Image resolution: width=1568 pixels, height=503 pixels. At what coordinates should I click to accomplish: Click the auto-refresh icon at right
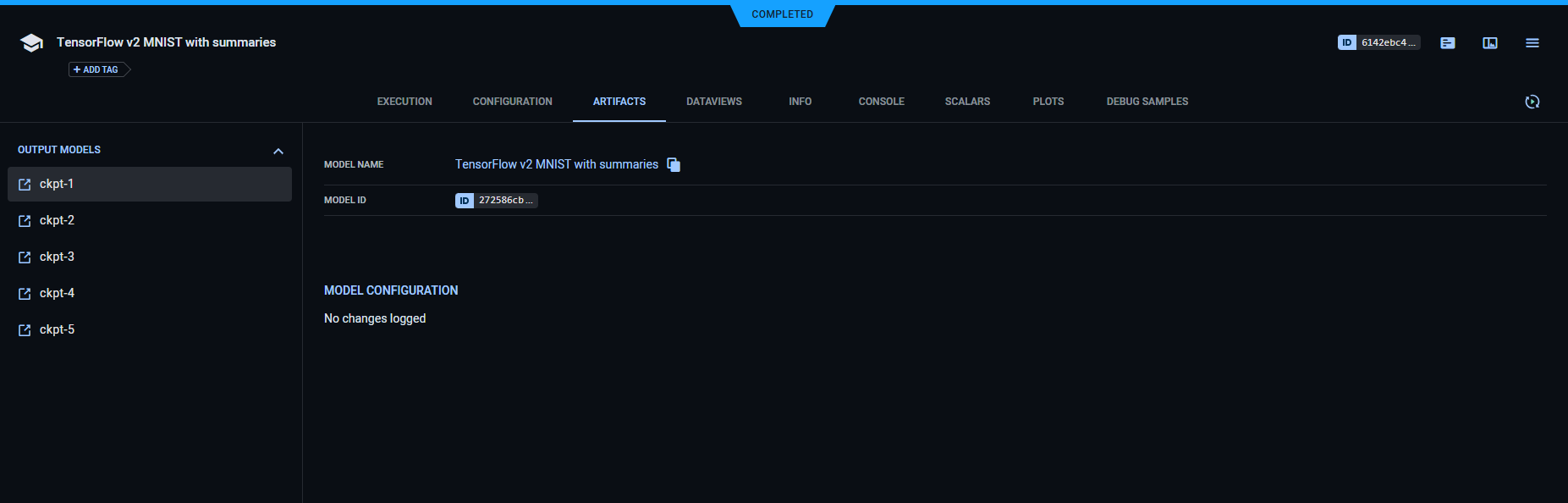[x=1532, y=102]
